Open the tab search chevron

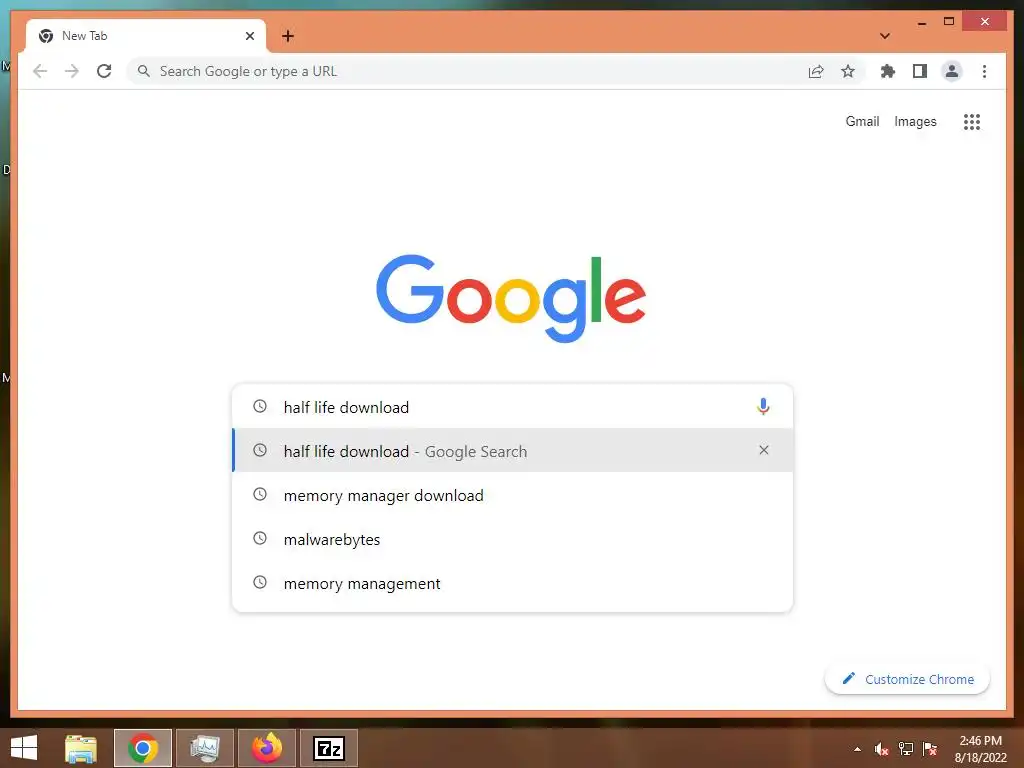884,36
